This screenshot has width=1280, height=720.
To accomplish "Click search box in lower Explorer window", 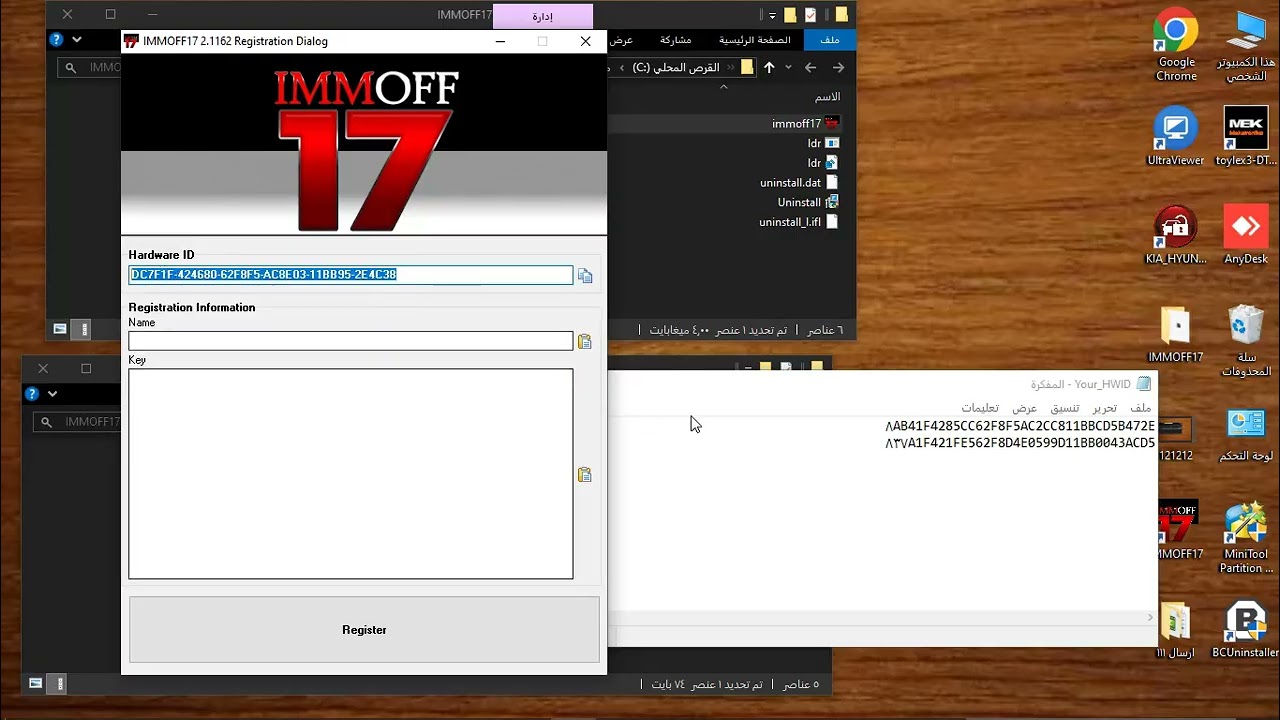I will tap(77, 422).
